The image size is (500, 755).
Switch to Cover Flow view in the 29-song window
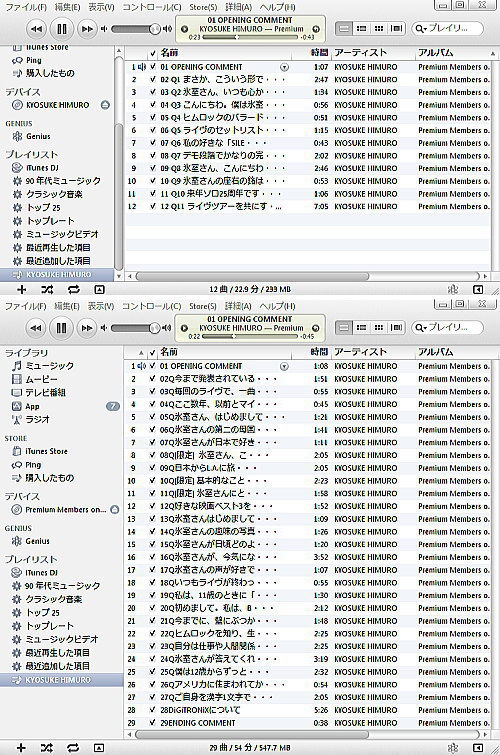pyautogui.click(x=396, y=327)
